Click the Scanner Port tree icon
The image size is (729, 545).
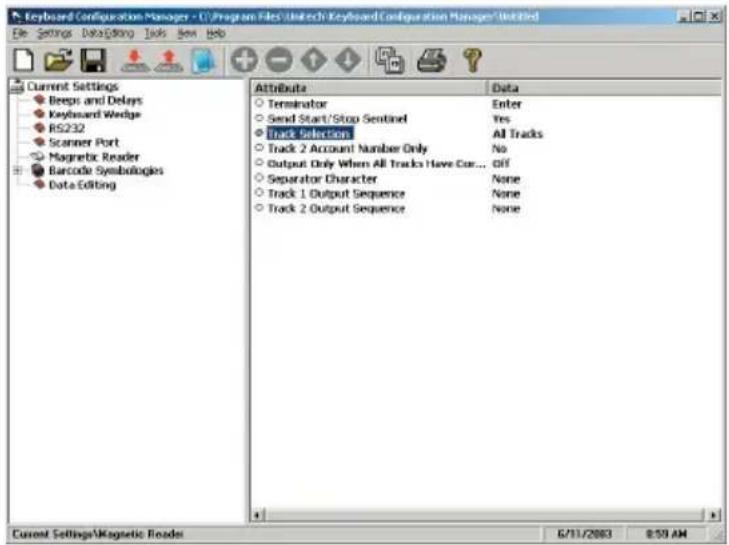40,141
